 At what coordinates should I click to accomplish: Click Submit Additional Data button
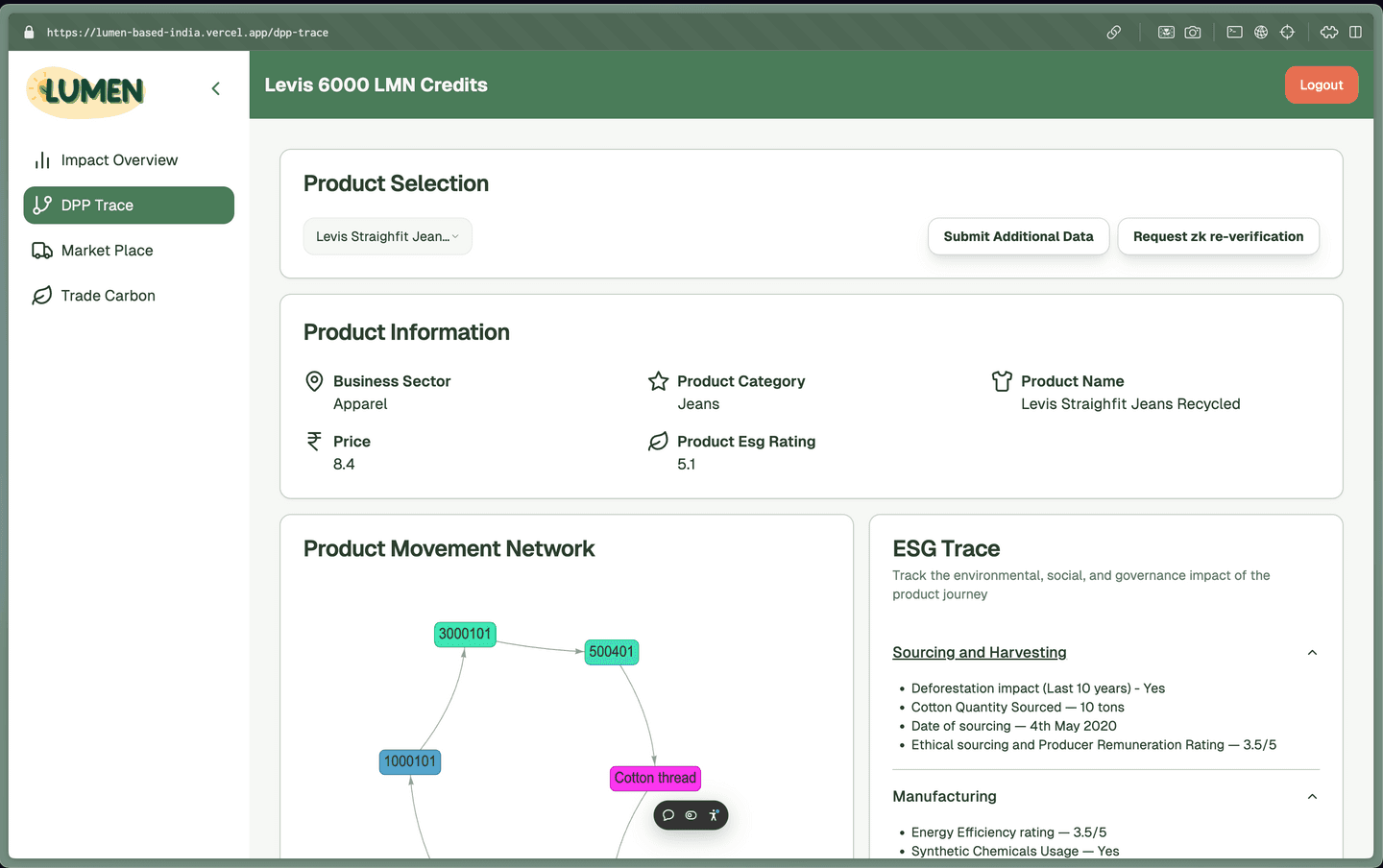coord(1018,236)
